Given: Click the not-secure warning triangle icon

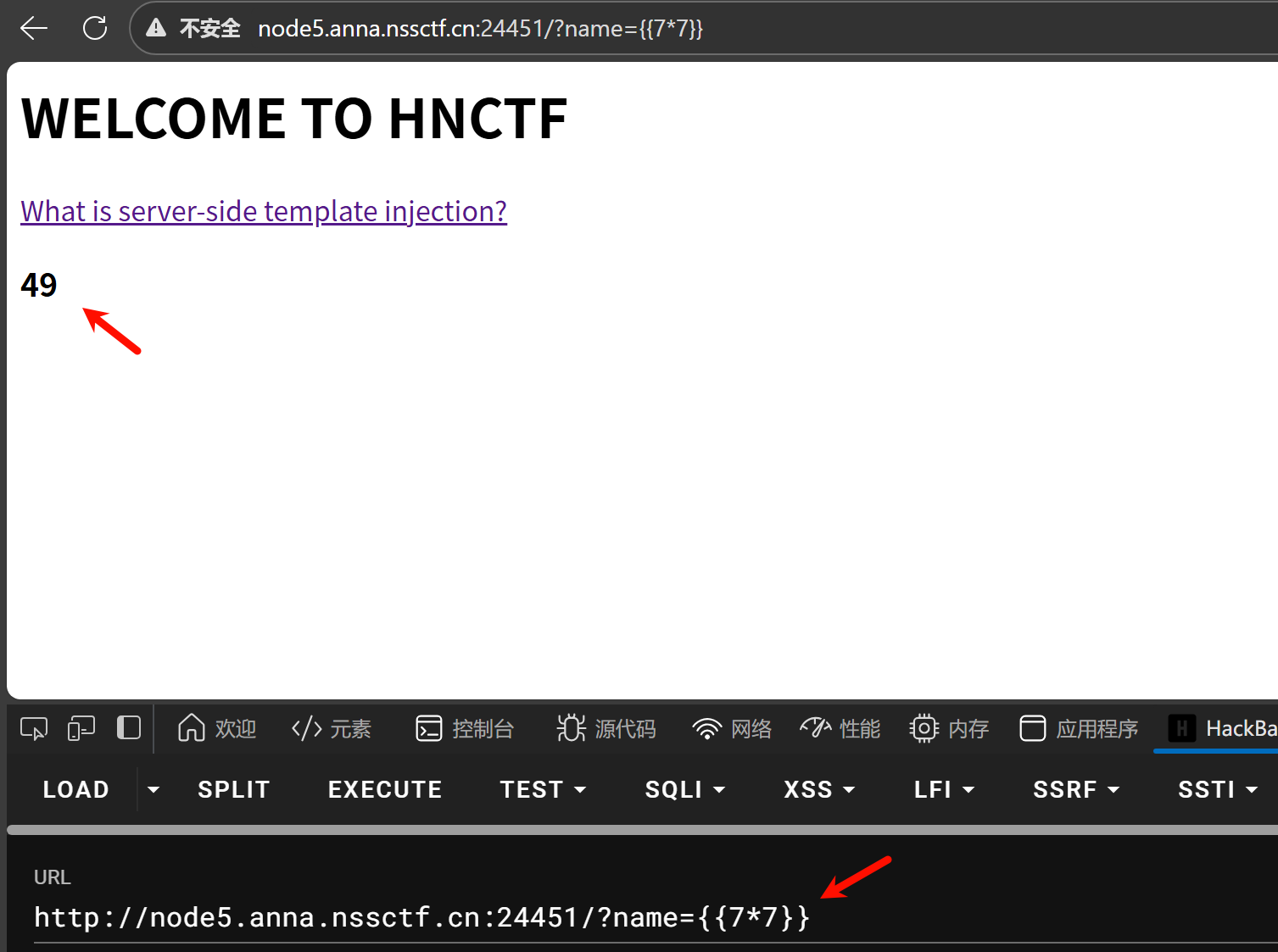Looking at the screenshot, I should tap(156, 29).
